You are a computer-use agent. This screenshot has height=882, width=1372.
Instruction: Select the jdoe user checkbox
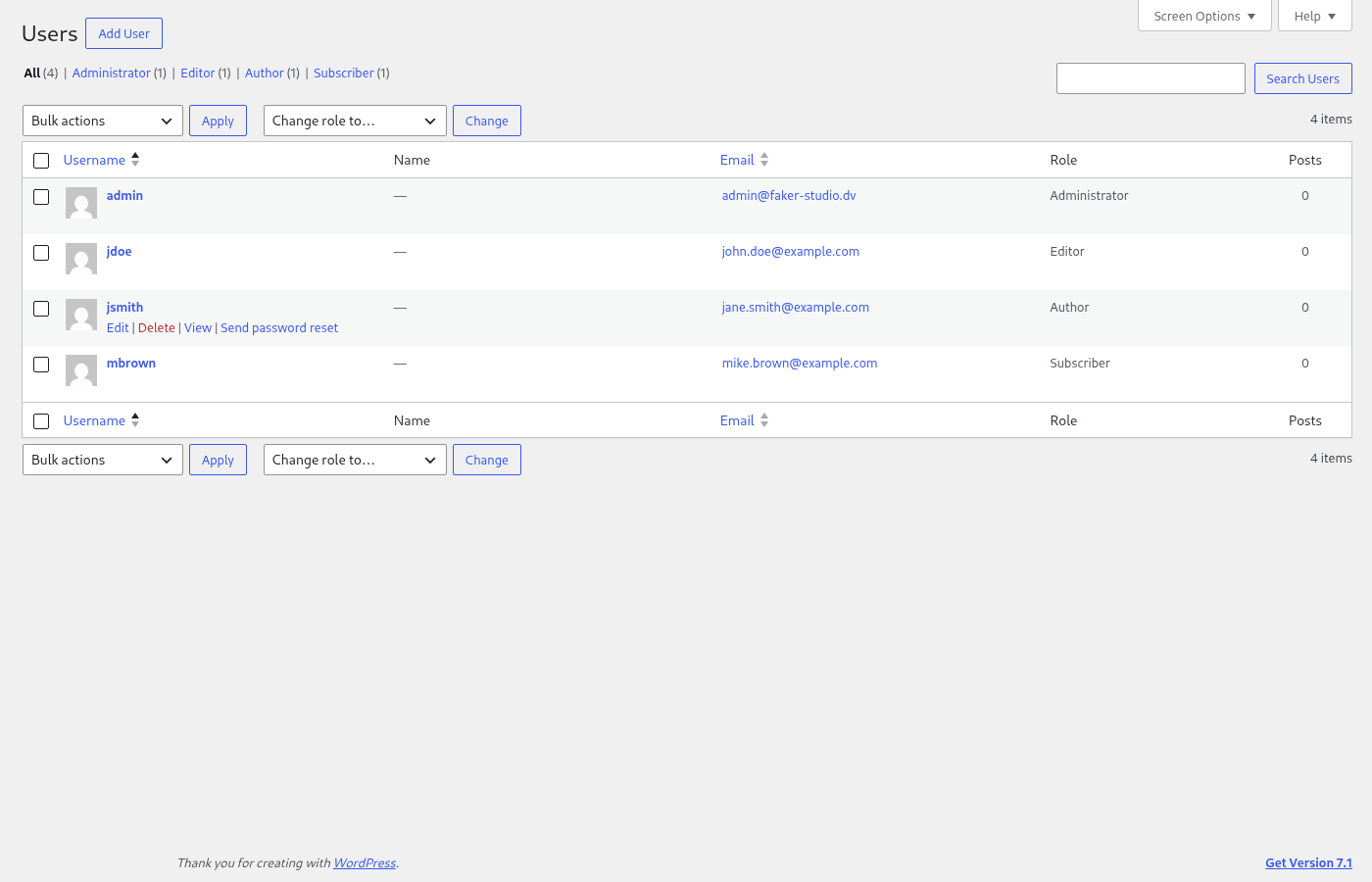[41, 253]
